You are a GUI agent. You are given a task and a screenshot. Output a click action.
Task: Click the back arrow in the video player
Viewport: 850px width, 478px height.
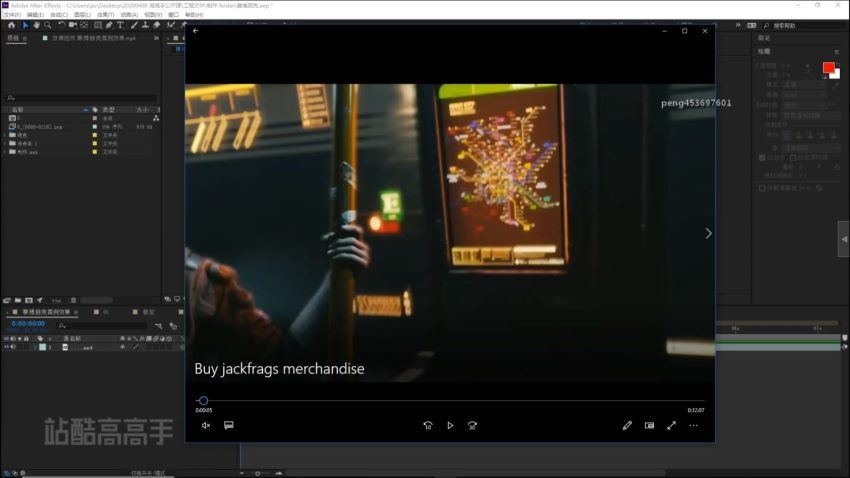(196, 31)
